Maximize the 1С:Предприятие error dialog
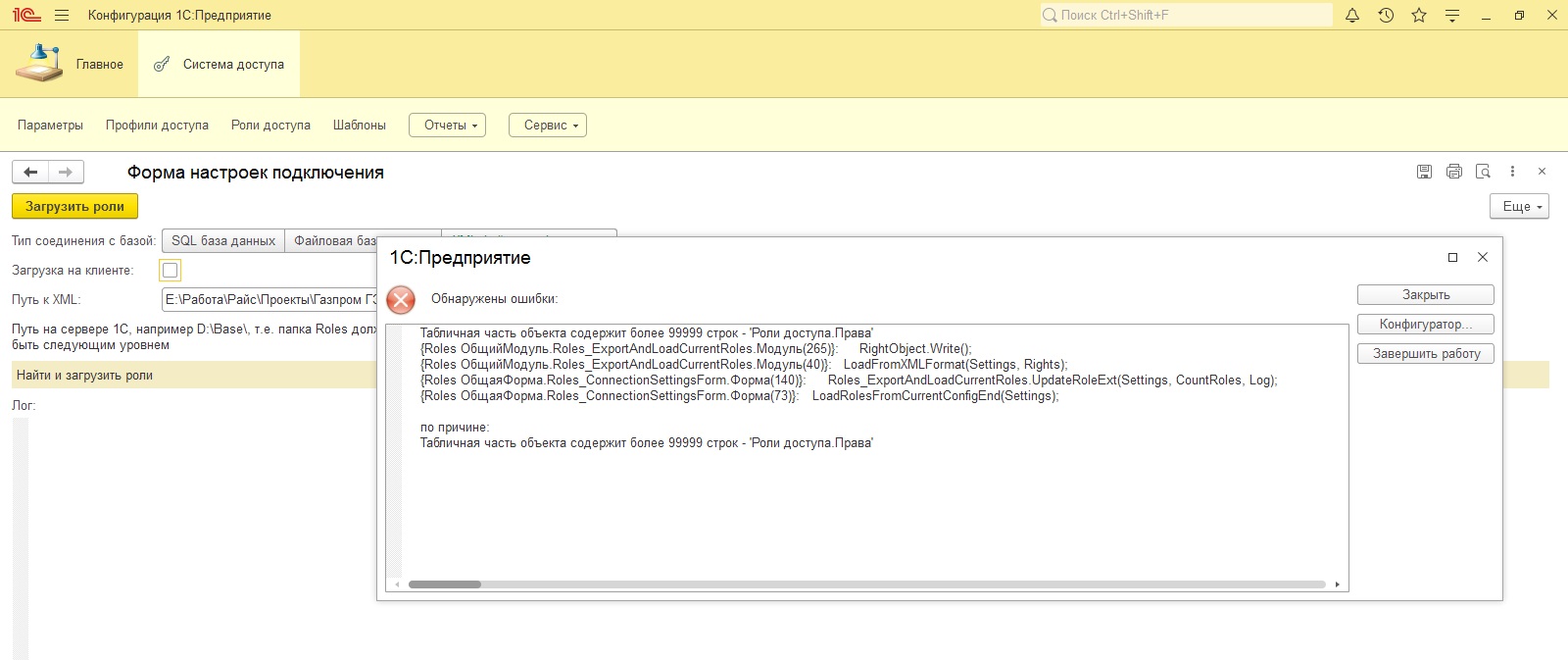This screenshot has height=660, width=1568. tap(1452, 257)
